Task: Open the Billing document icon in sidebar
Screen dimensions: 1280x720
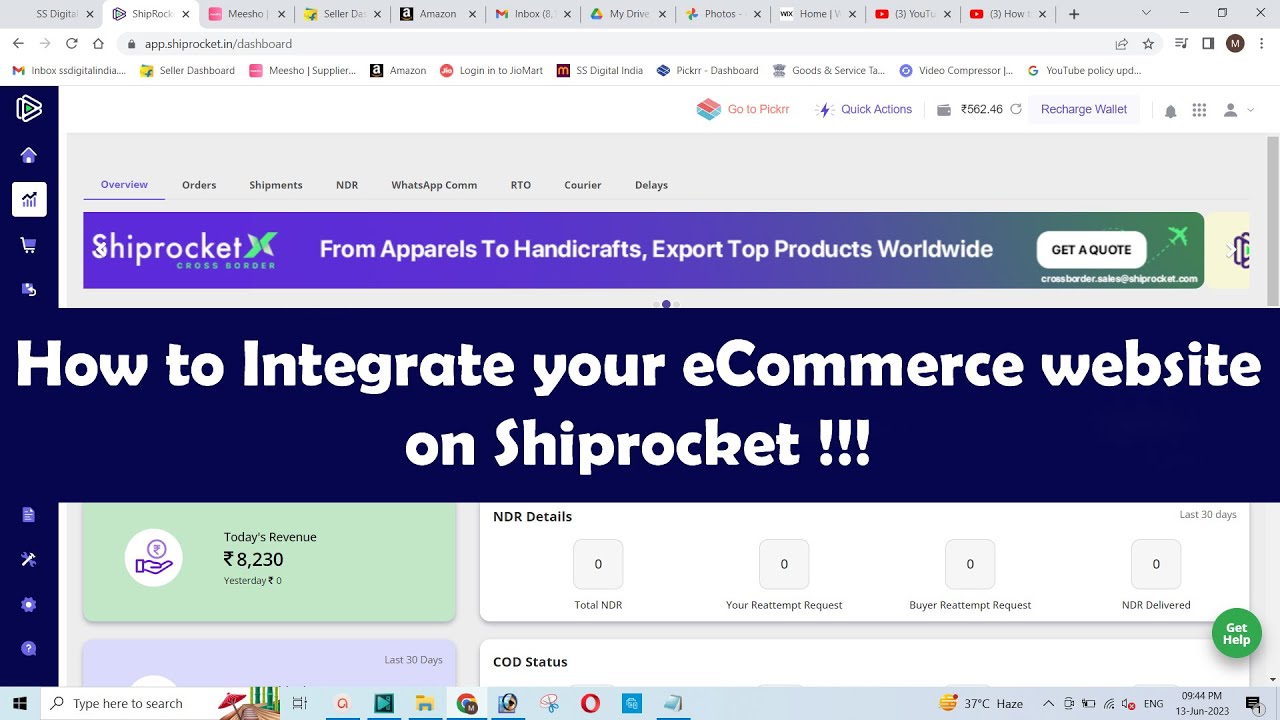Action: point(29,515)
